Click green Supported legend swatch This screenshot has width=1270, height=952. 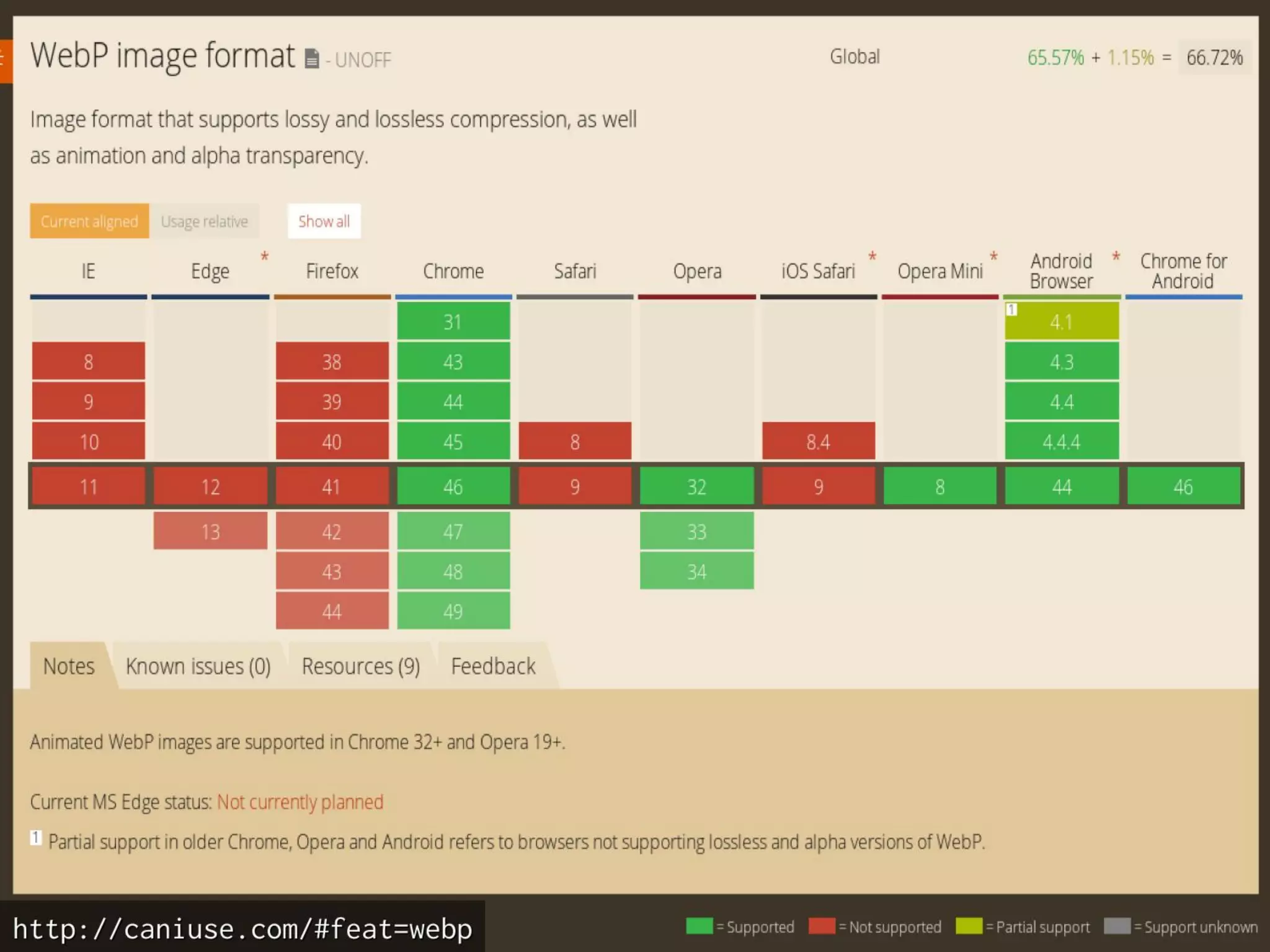[x=699, y=926]
